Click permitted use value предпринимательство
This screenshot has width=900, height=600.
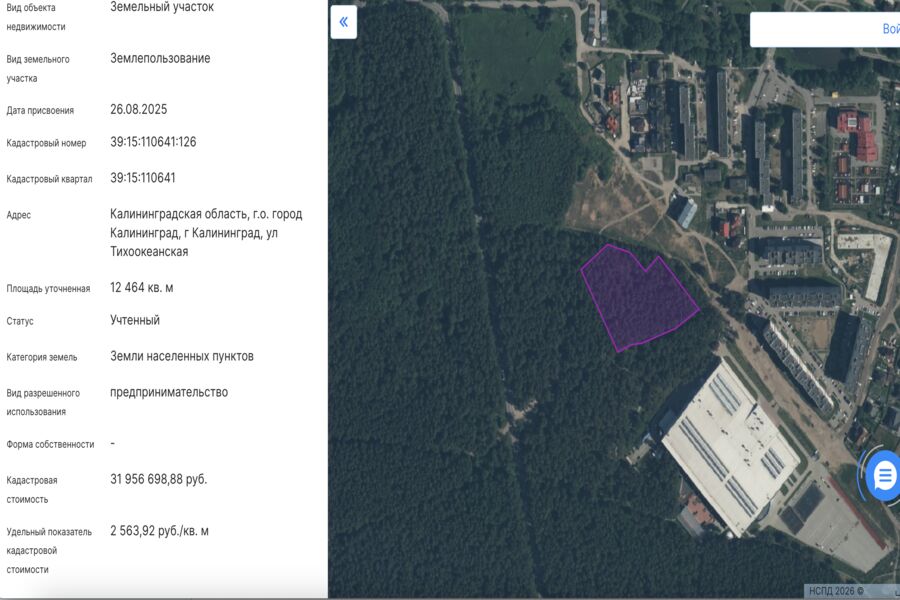(x=169, y=392)
